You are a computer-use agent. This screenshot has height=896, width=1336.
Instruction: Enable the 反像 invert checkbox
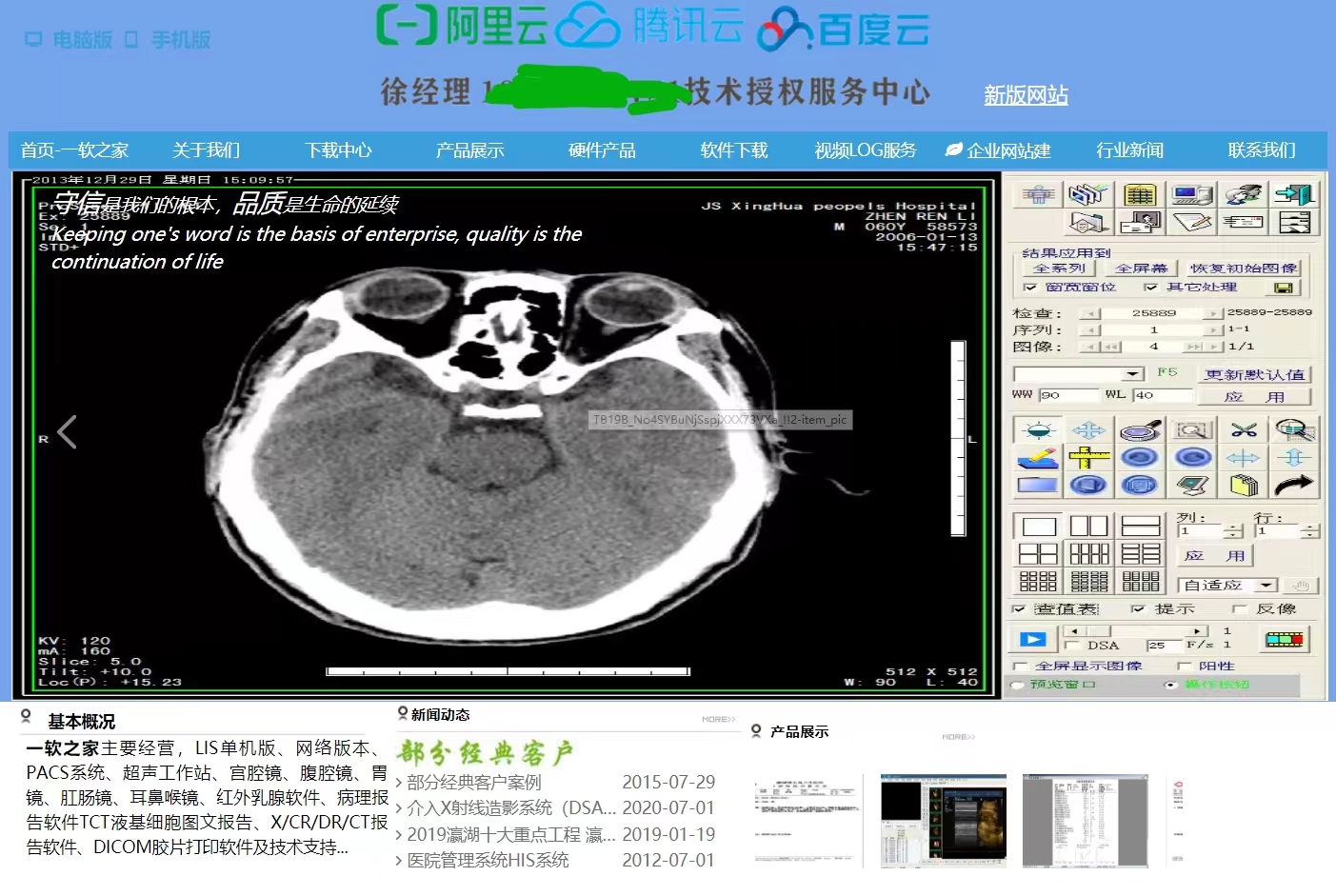(x=1239, y=609)
